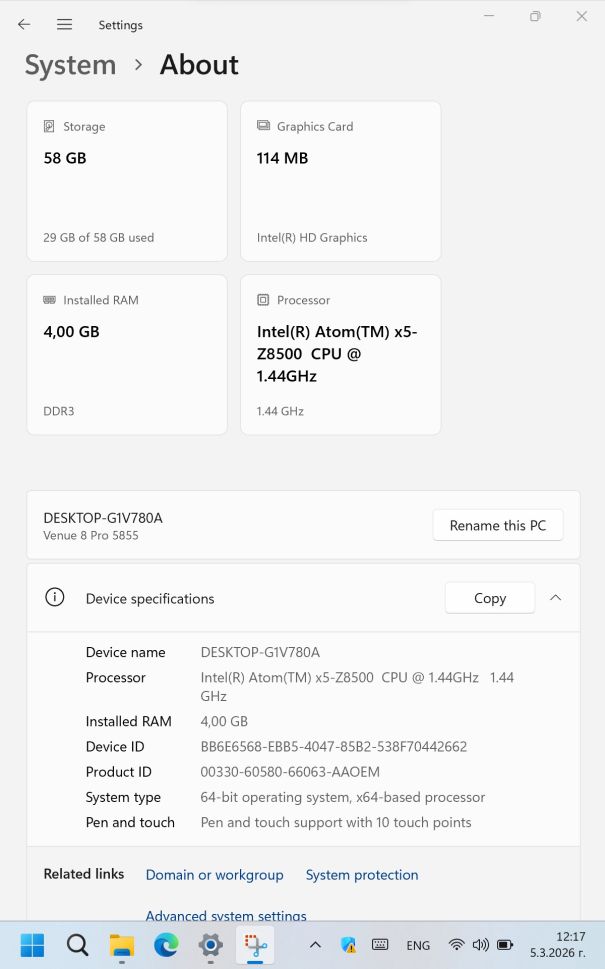Image resolution: width=605 pixels, height=969 pixels.
Task: Click the Settings gear taskbar icon
Action: [210, 945]
